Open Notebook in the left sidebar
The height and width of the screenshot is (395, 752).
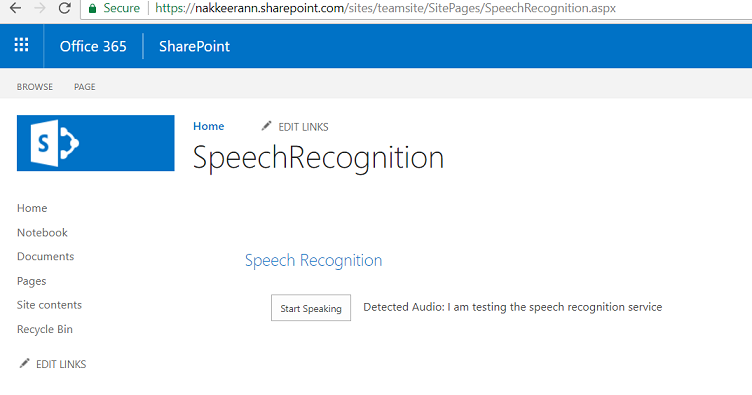(x=42, y=232)
